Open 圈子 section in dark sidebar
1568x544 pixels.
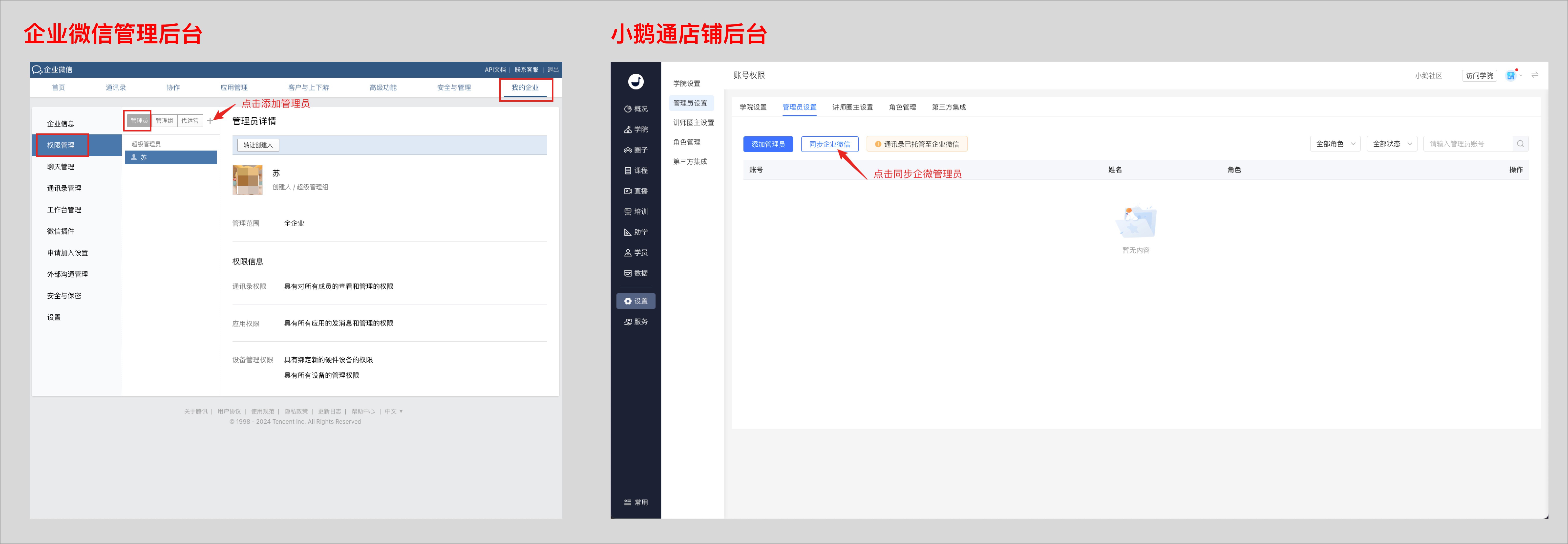pos(636,150)
